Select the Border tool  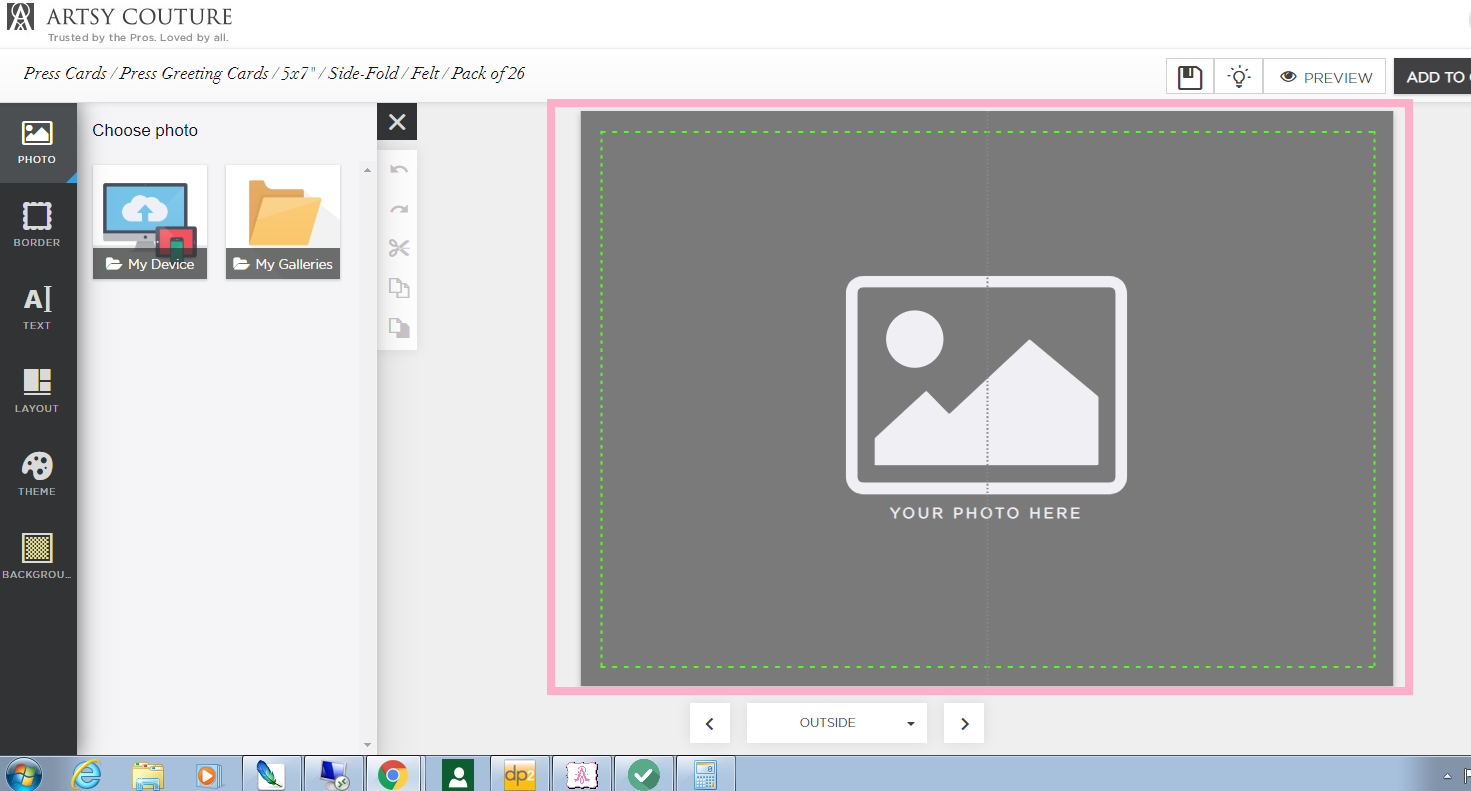click(37, 225)
